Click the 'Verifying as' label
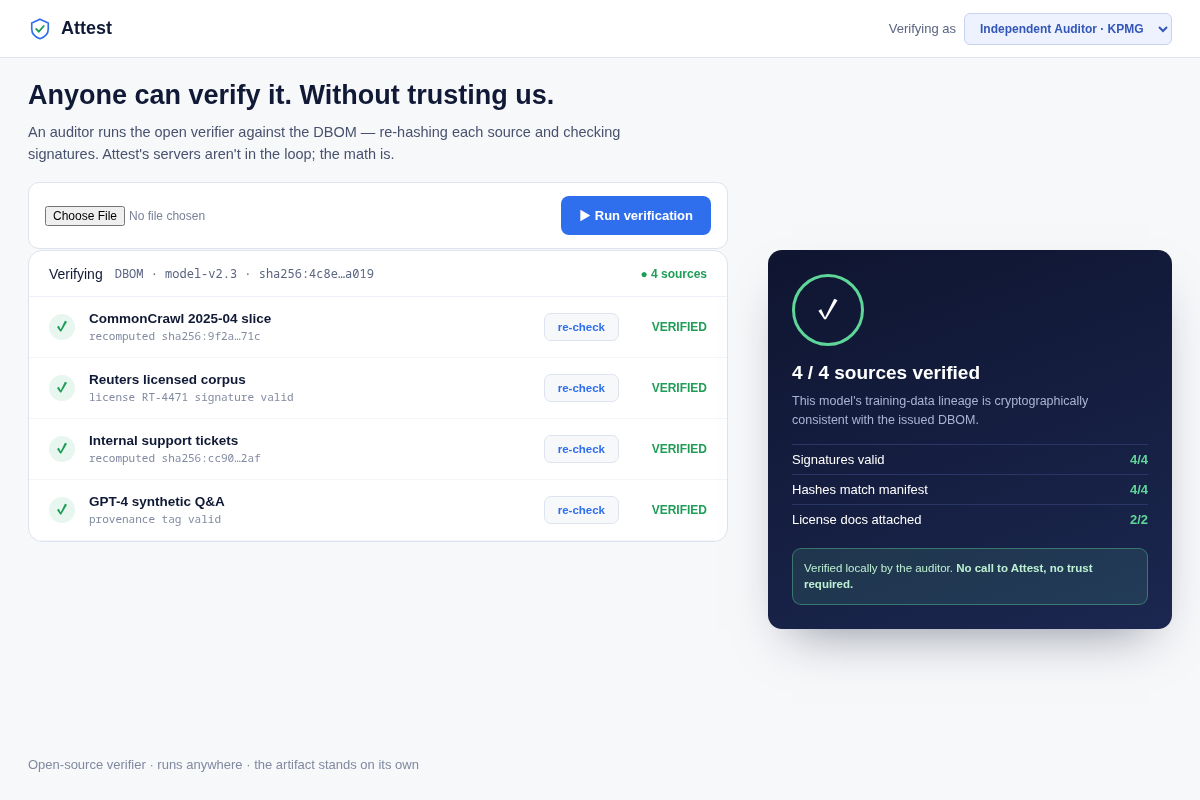 [x=922, y=29]
